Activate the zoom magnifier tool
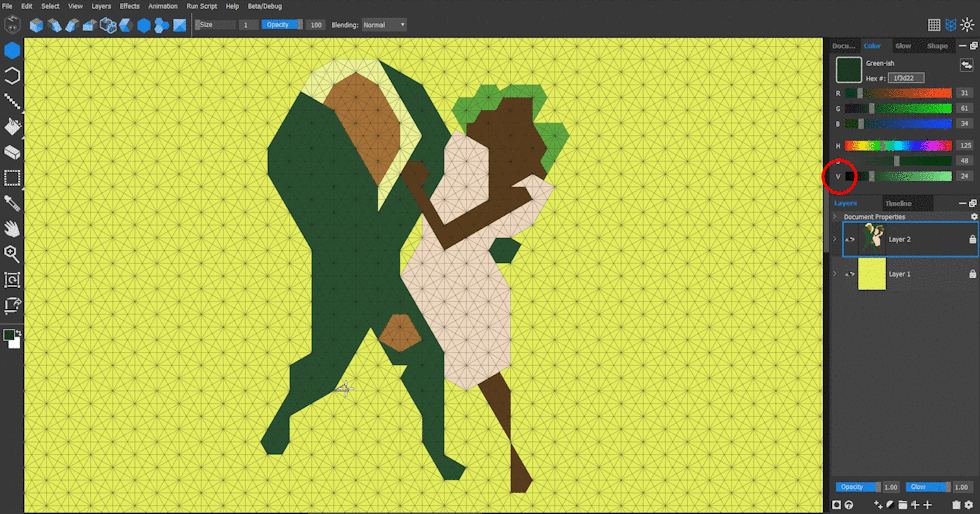980x514 pixels. tap(12, 254)
